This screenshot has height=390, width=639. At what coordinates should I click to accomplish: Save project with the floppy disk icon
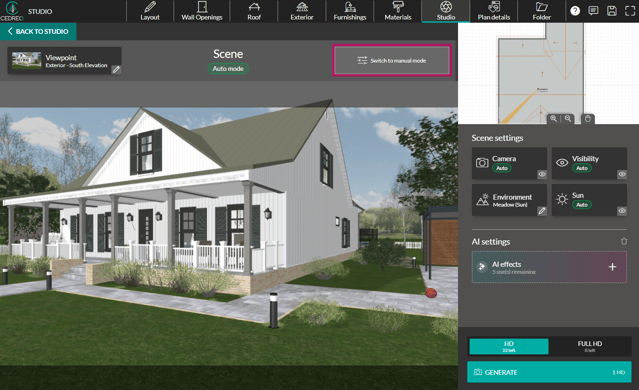(612, 11)
